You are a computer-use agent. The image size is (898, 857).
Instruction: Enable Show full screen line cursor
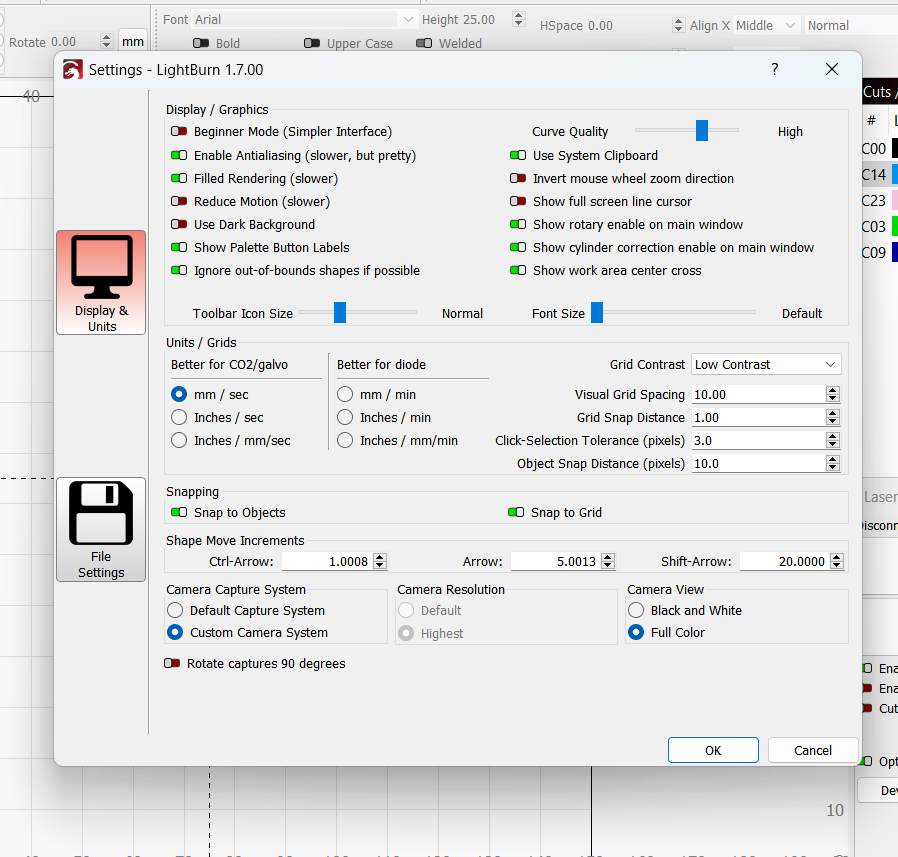click(518, 201)
